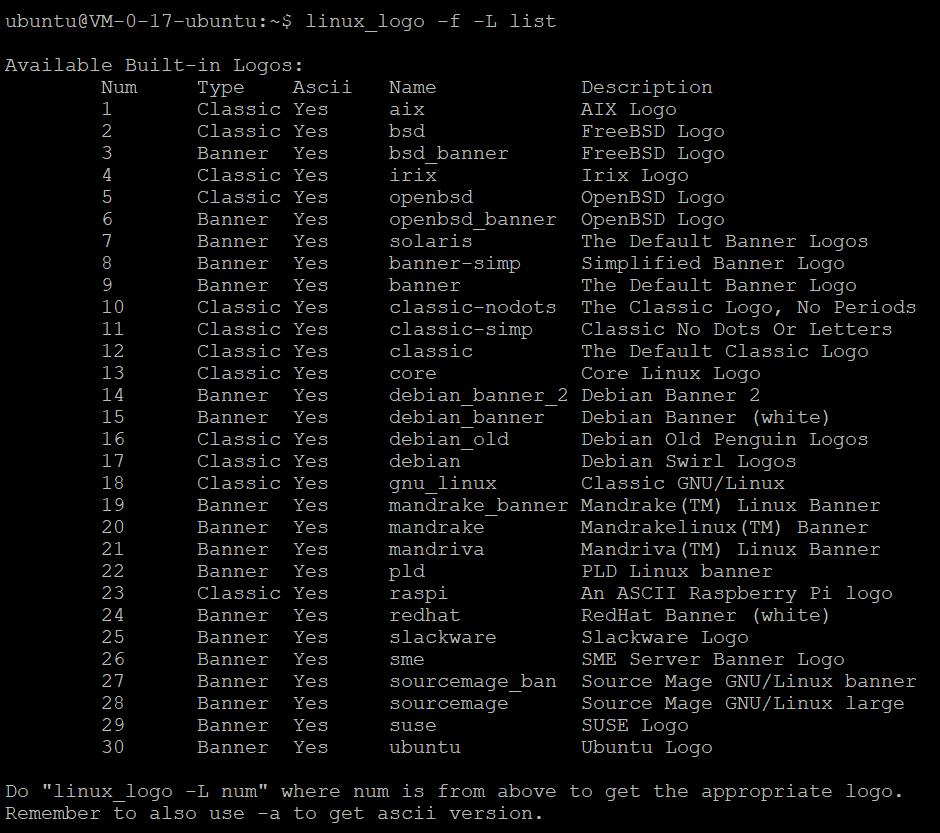Click 'The Default Banner Logos' description
This screenshot has height=833, width=940.
tap(725, 242)
